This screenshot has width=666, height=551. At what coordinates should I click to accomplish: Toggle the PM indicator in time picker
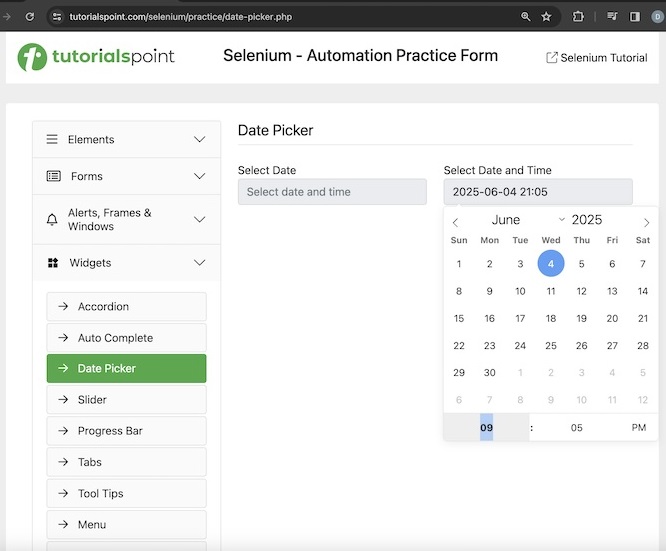tap(638, 427)
